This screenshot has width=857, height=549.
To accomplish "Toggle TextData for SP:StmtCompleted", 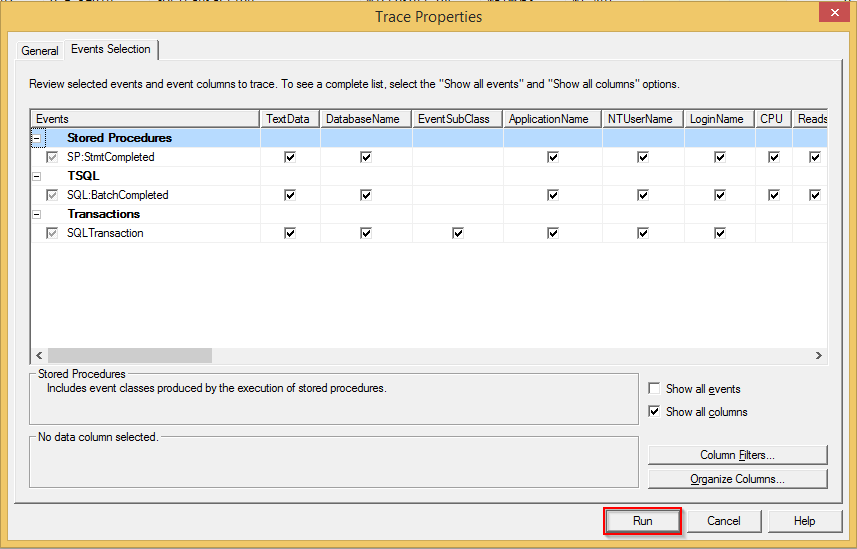I will point(290,157).
